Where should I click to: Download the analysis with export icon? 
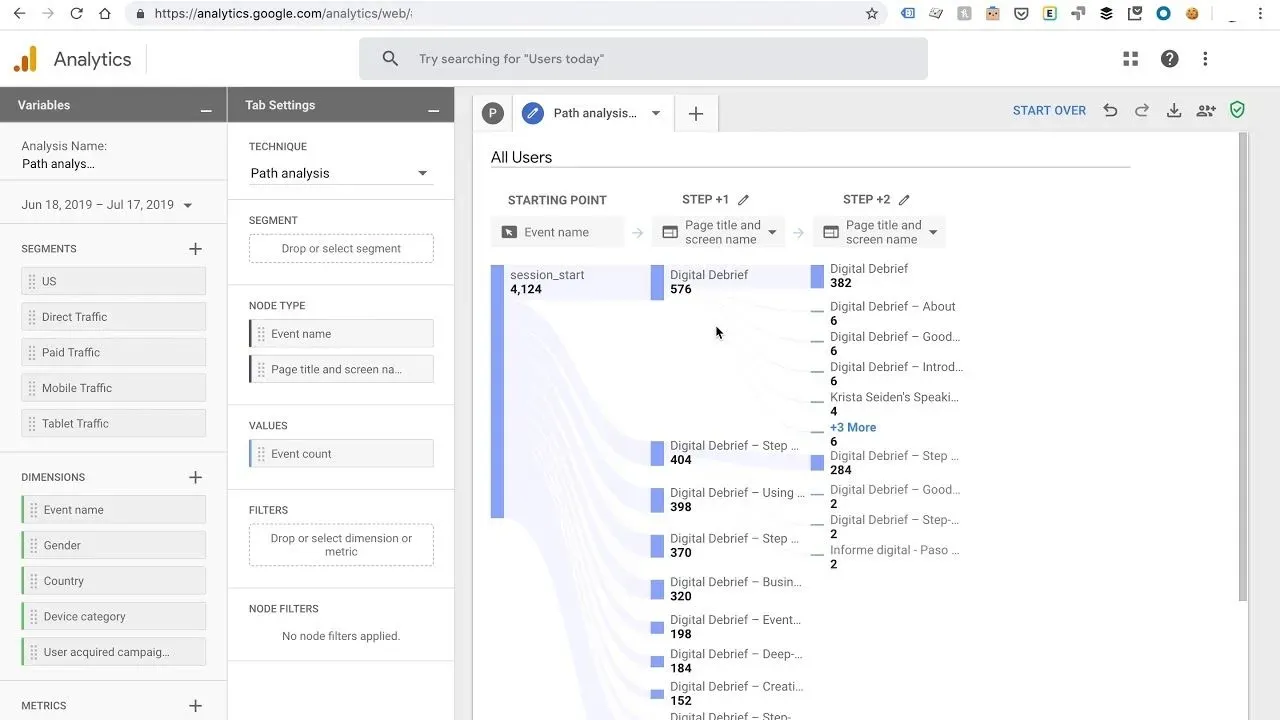tap(1174, 111)
